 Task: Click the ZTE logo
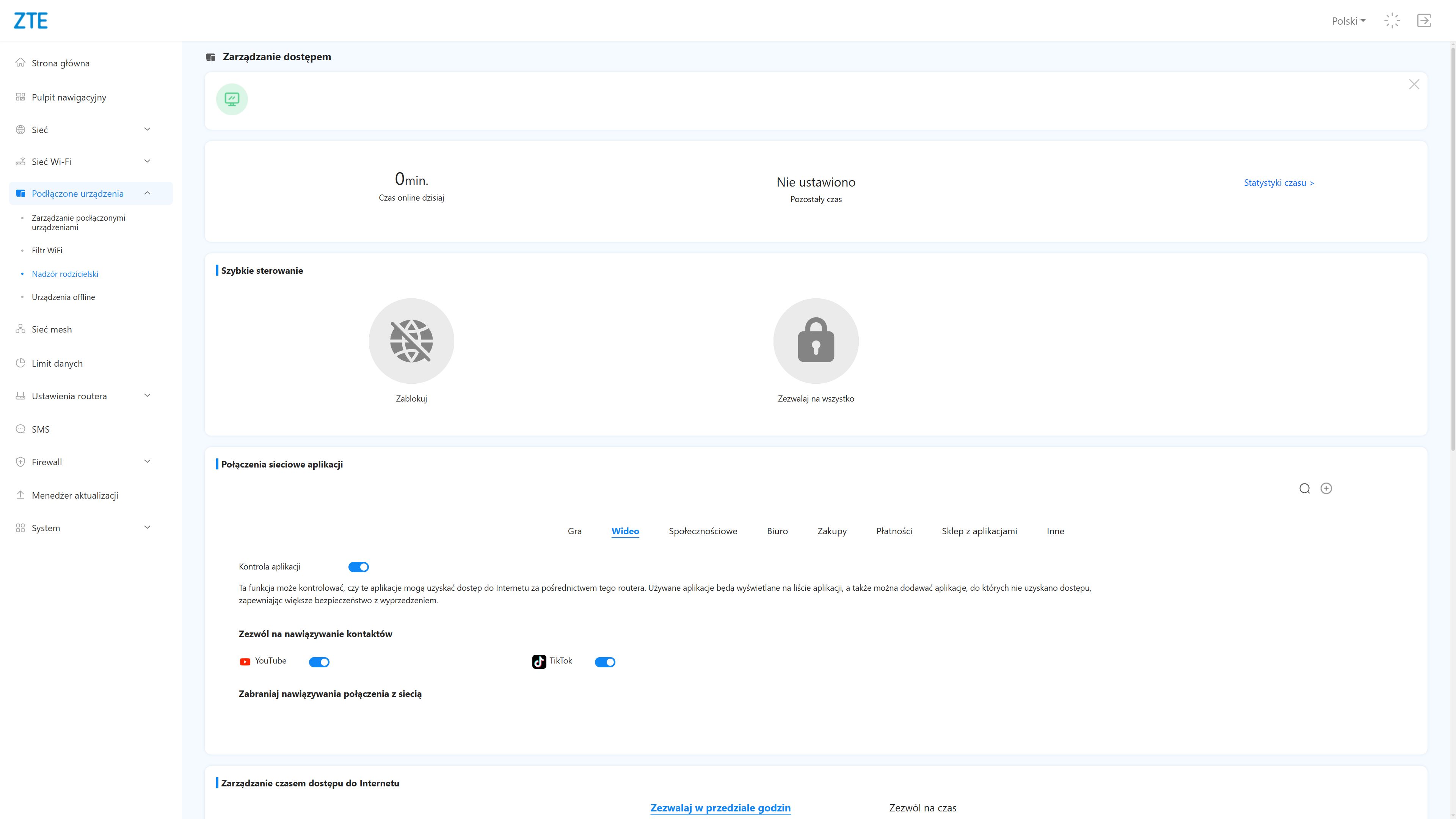[x=30, y=21]
